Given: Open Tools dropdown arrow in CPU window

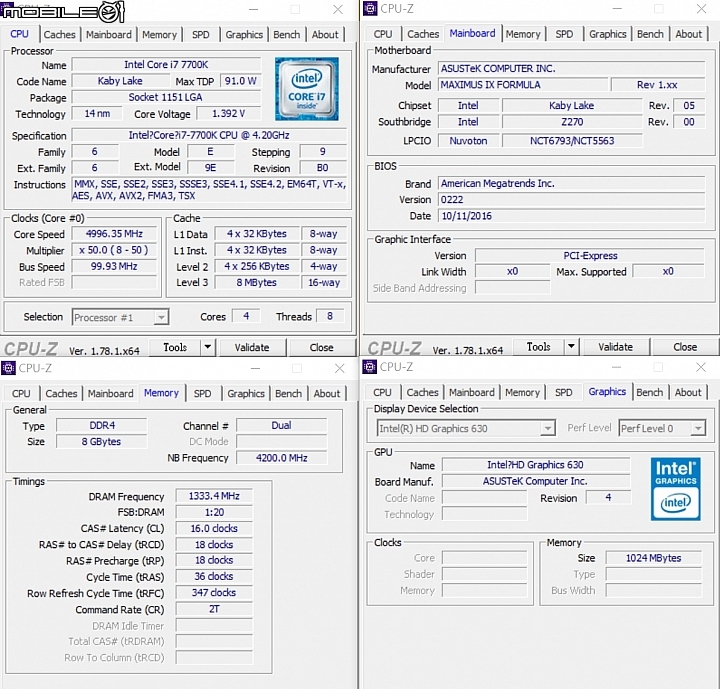Looking at the screenshot, I should coord(208,347).
